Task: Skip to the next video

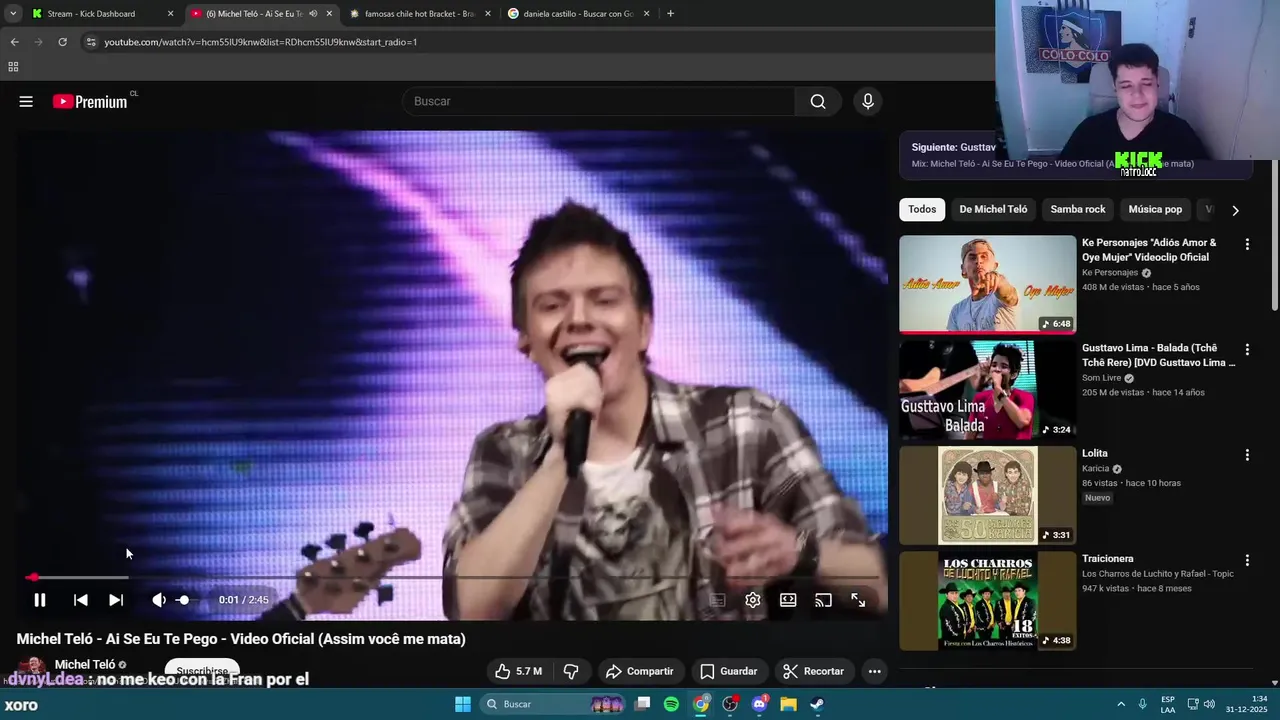Action: (116, 600)
